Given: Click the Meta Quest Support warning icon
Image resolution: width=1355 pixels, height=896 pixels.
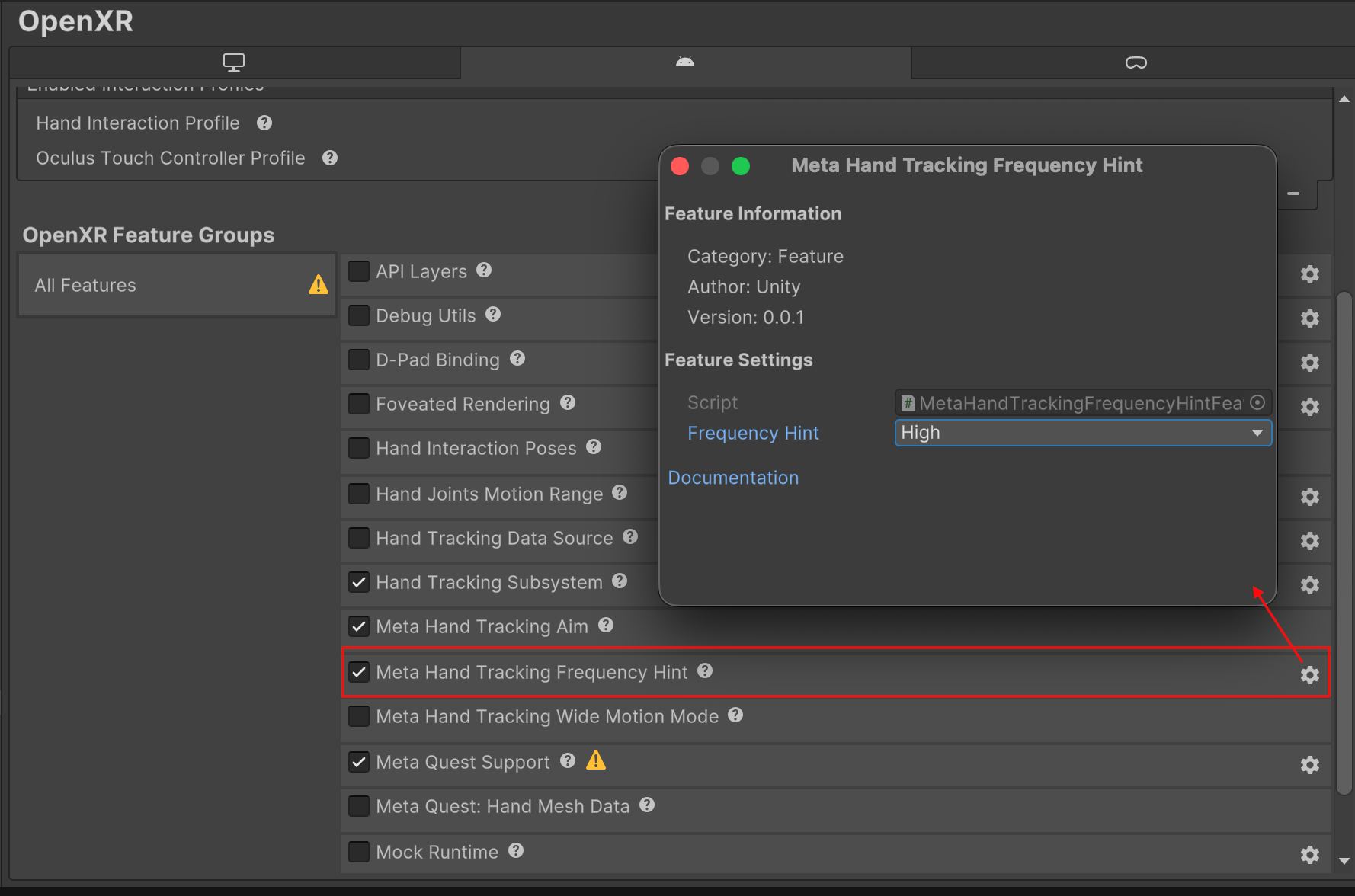Looking at the screenshot, I should click(x=596, y=760).
